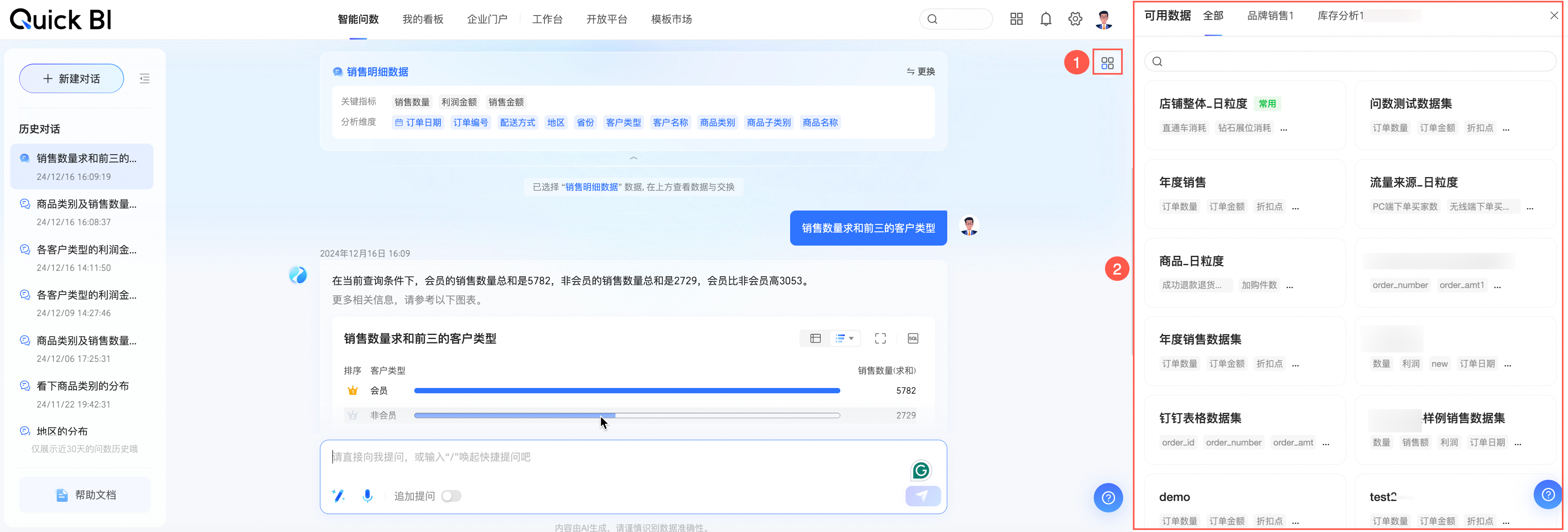Viewport: 1568px width, 532px height.
Task: Select the 库存分析1 tab
Action: [x=1340, y=16]
